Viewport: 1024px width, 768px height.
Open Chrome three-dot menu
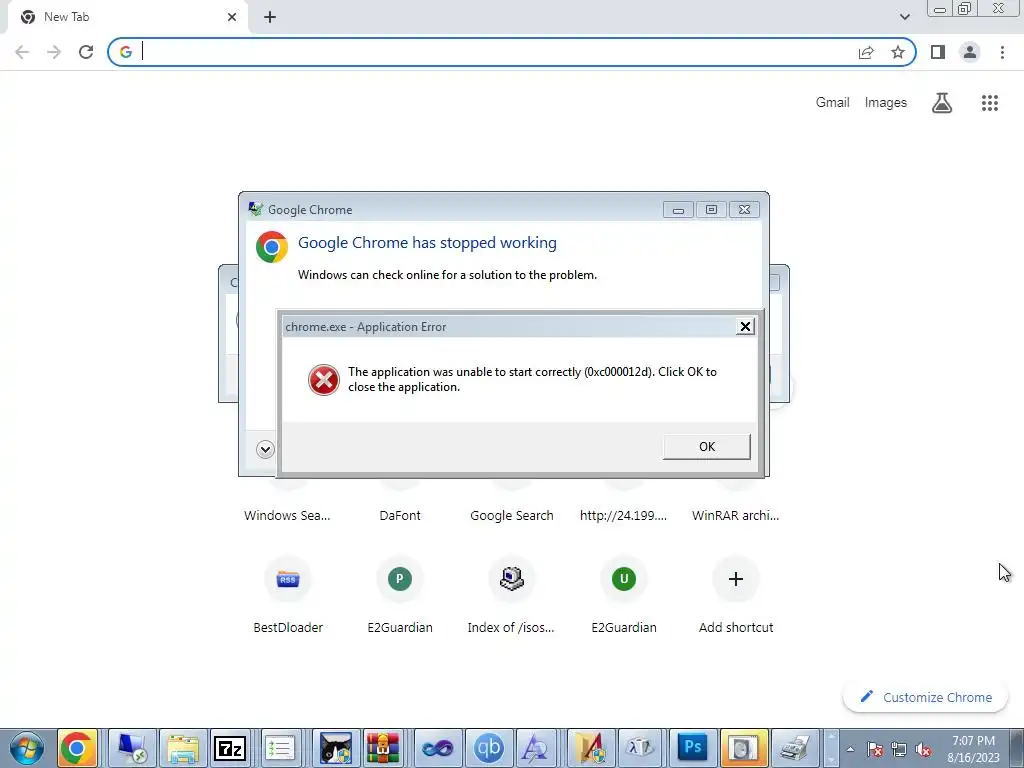point(1002,52)
